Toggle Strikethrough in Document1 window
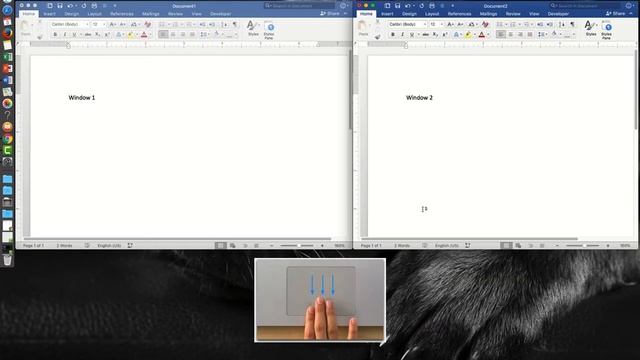The height and width of the screenshot is (360, 640). pyautogui.click(x=87, y=35)
